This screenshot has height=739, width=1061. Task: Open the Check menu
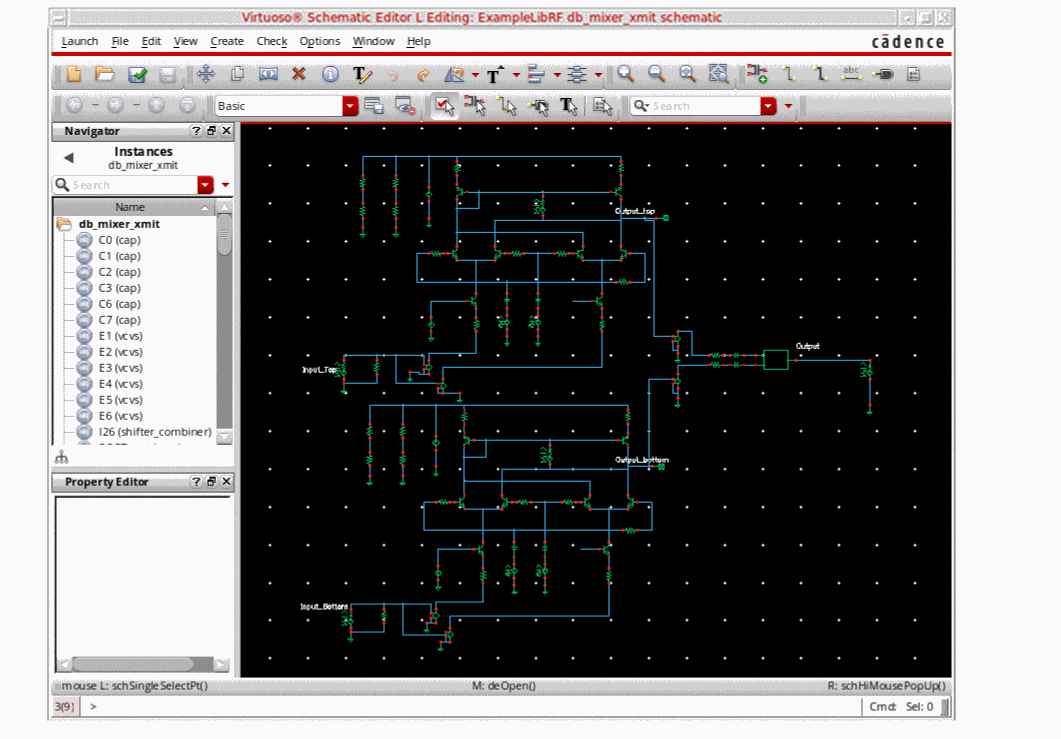(x=272, y=41)
